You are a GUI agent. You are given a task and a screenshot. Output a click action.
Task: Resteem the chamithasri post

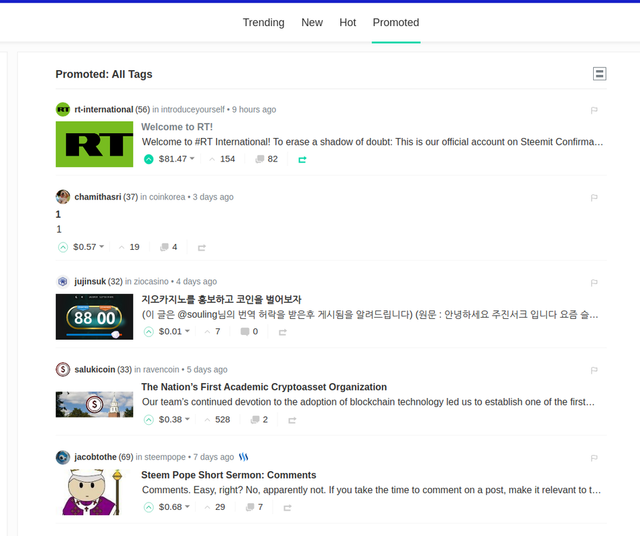point(202,247)
